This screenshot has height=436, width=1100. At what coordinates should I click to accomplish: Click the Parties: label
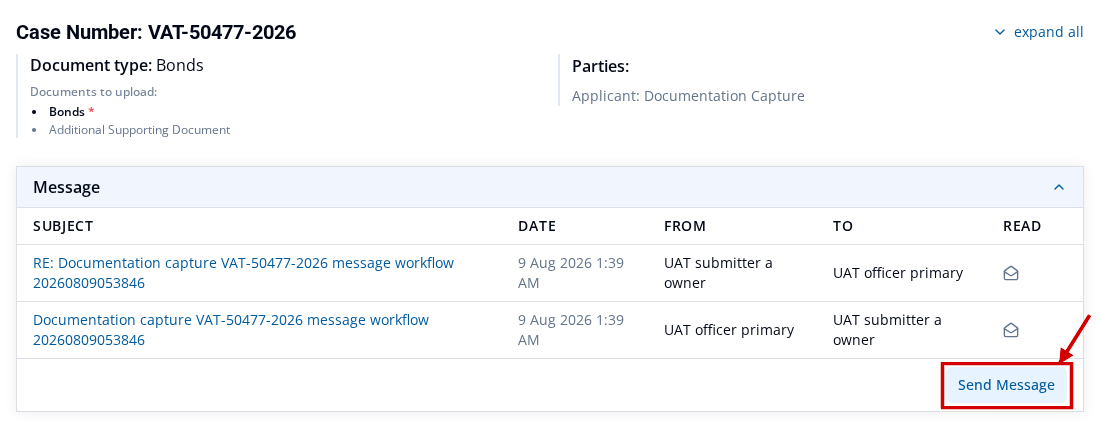pos(601,67)
